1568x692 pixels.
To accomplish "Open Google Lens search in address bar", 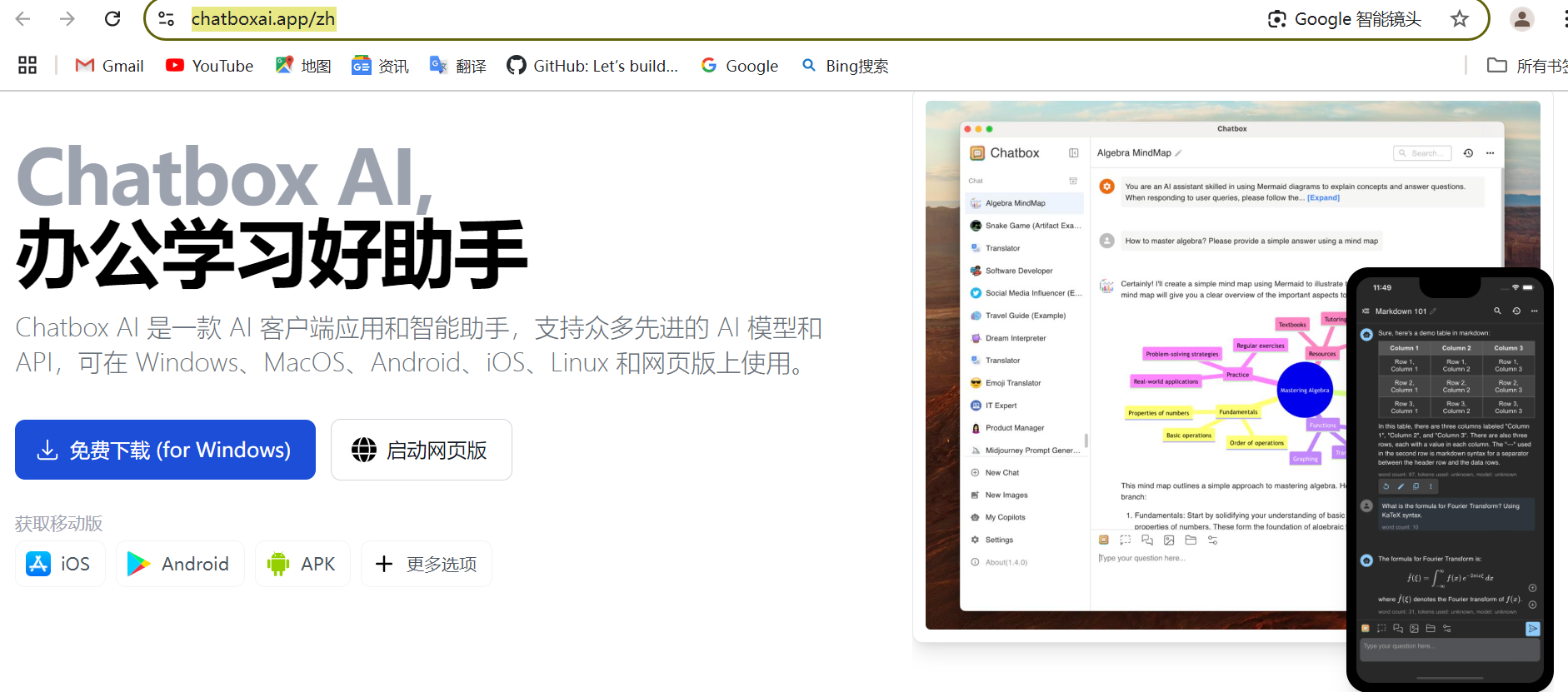I will click(1344, 19).
